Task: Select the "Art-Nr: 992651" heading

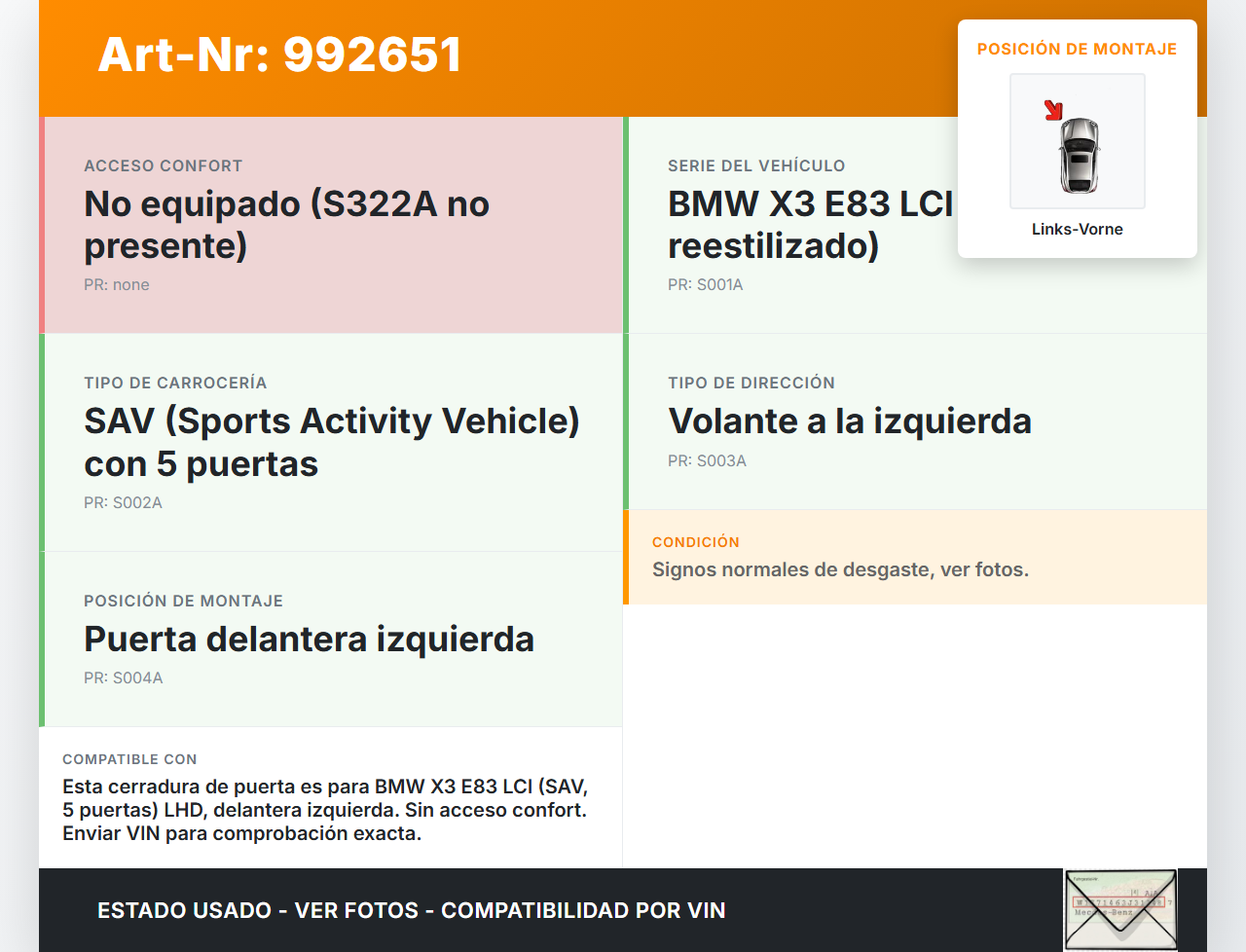Action: coord(279,55)
